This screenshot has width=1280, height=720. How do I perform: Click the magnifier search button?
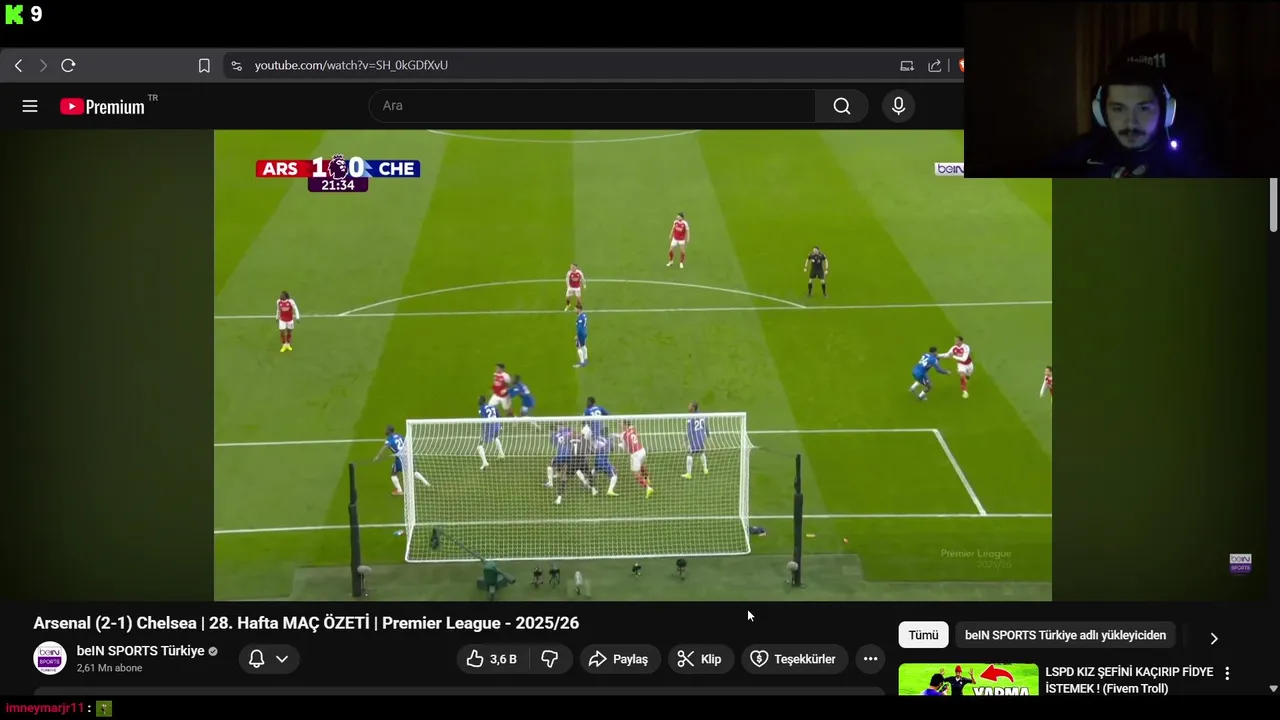tap(842, 106)
